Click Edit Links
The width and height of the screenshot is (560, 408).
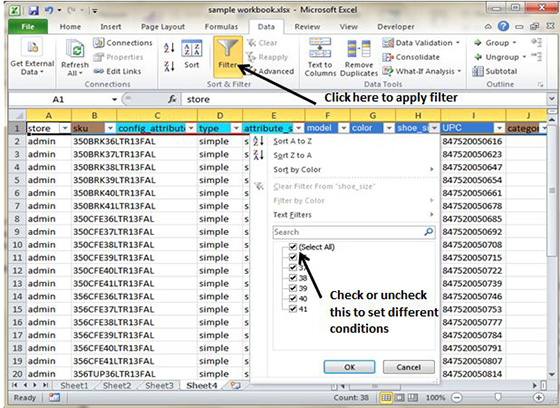pos(118,71)
